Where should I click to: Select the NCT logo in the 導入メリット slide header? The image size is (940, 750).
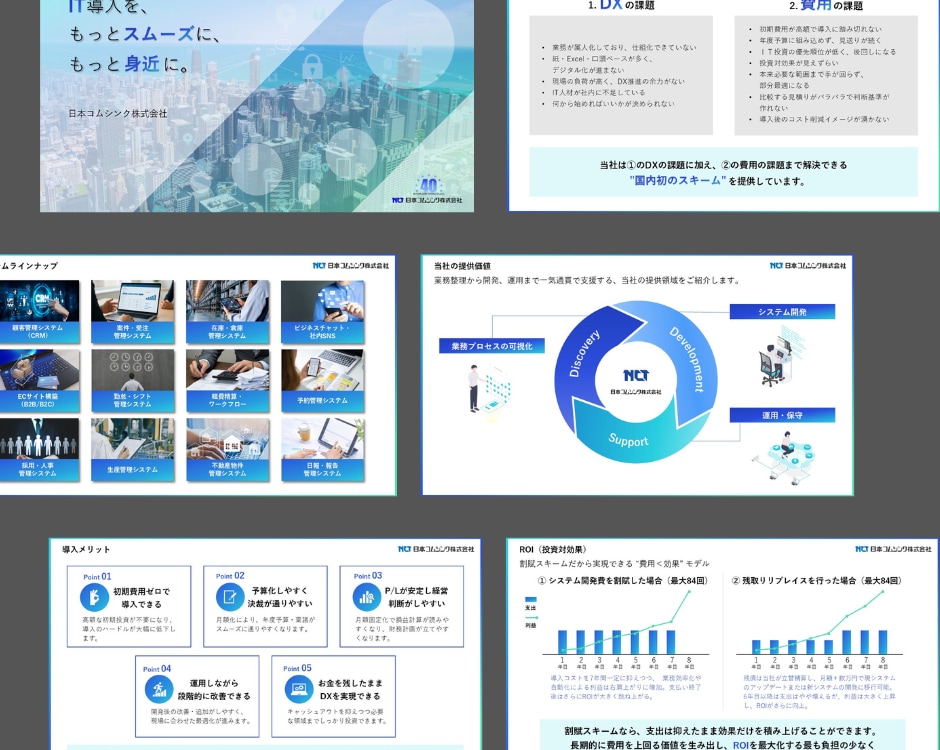tap(436, 549)
